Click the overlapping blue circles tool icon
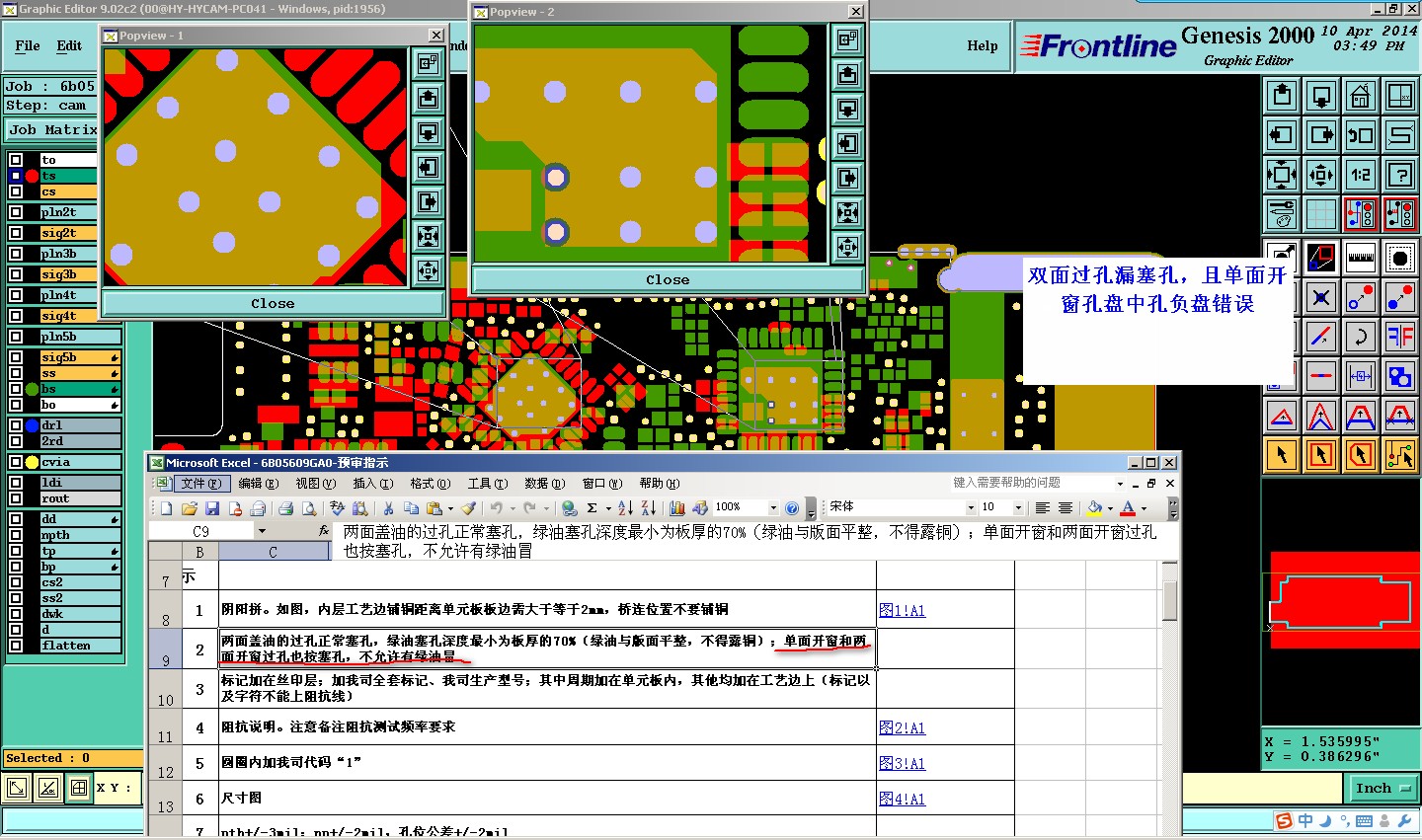Viewport: 1422px width, 840px height. point(1400,376)
